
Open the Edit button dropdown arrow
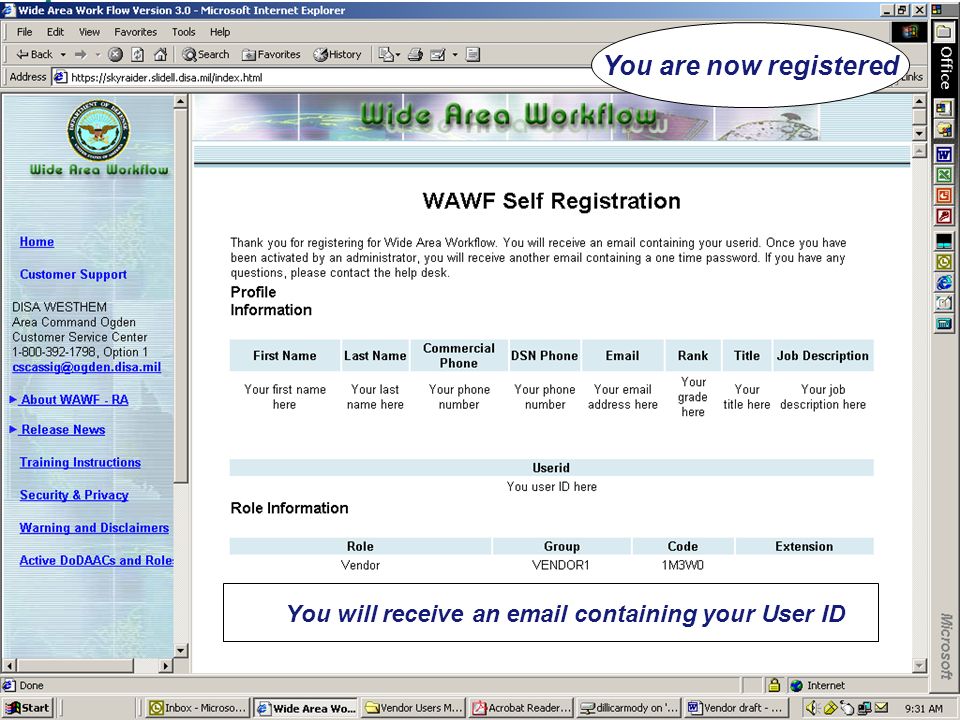(x=455, y=54)
